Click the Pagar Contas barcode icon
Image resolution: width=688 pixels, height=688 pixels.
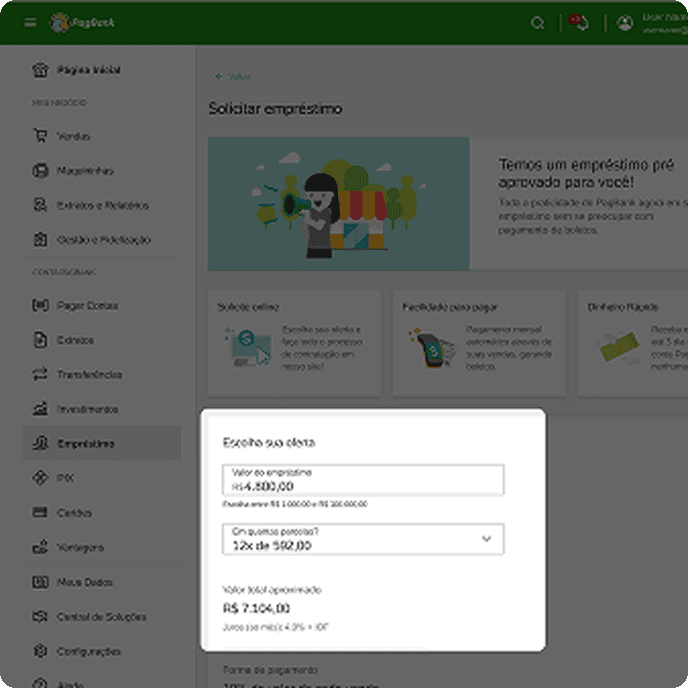point(40,305)
